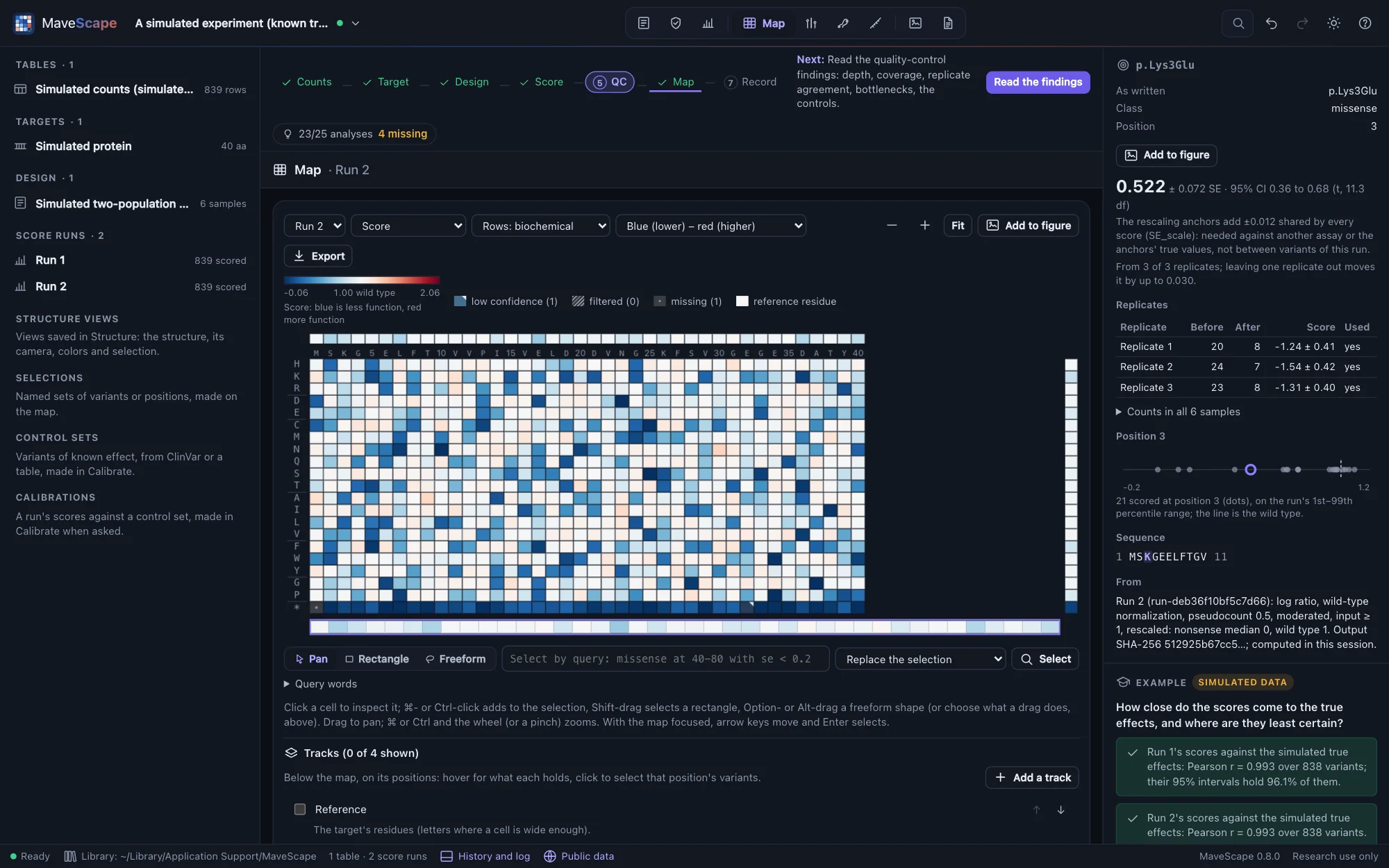Open History and log link

[485, 856]
